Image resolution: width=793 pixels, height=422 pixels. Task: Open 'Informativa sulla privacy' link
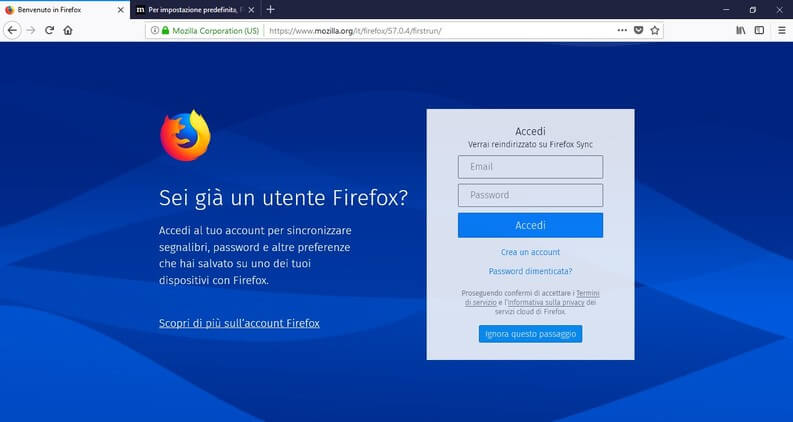(545, 303)
